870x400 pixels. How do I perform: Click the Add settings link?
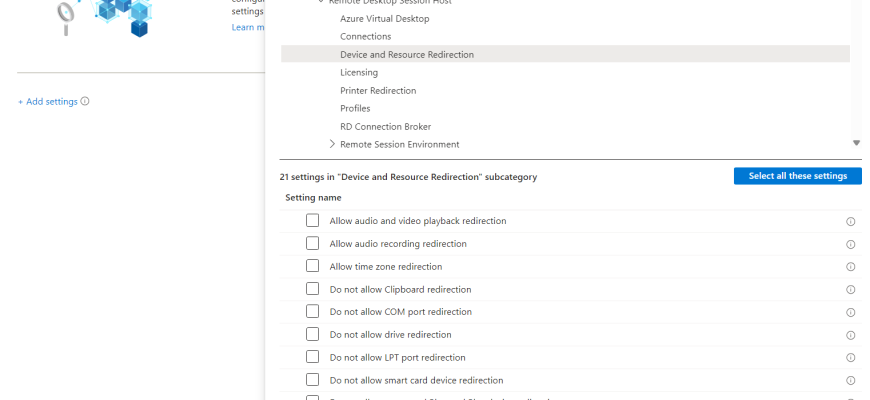47,101
